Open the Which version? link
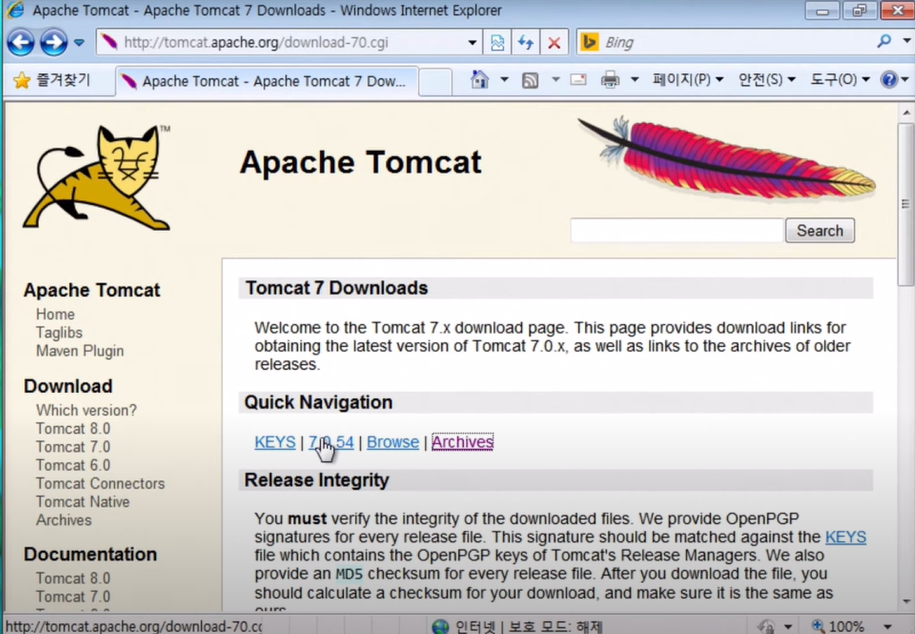915x634 pixels. point(86,410)
